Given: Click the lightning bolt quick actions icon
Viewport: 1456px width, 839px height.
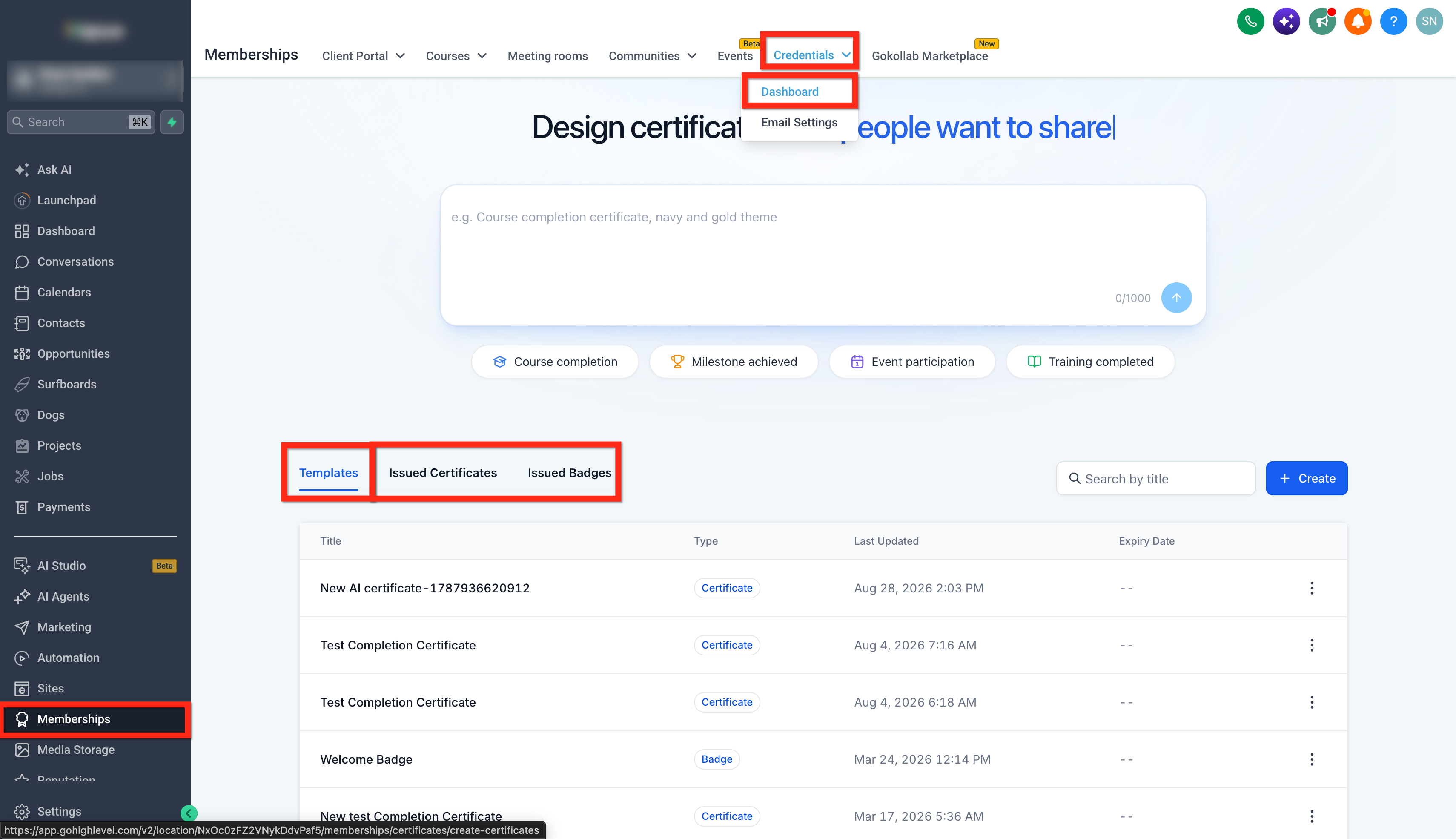Looking at the screenshot, I should [x=172, y=122].
